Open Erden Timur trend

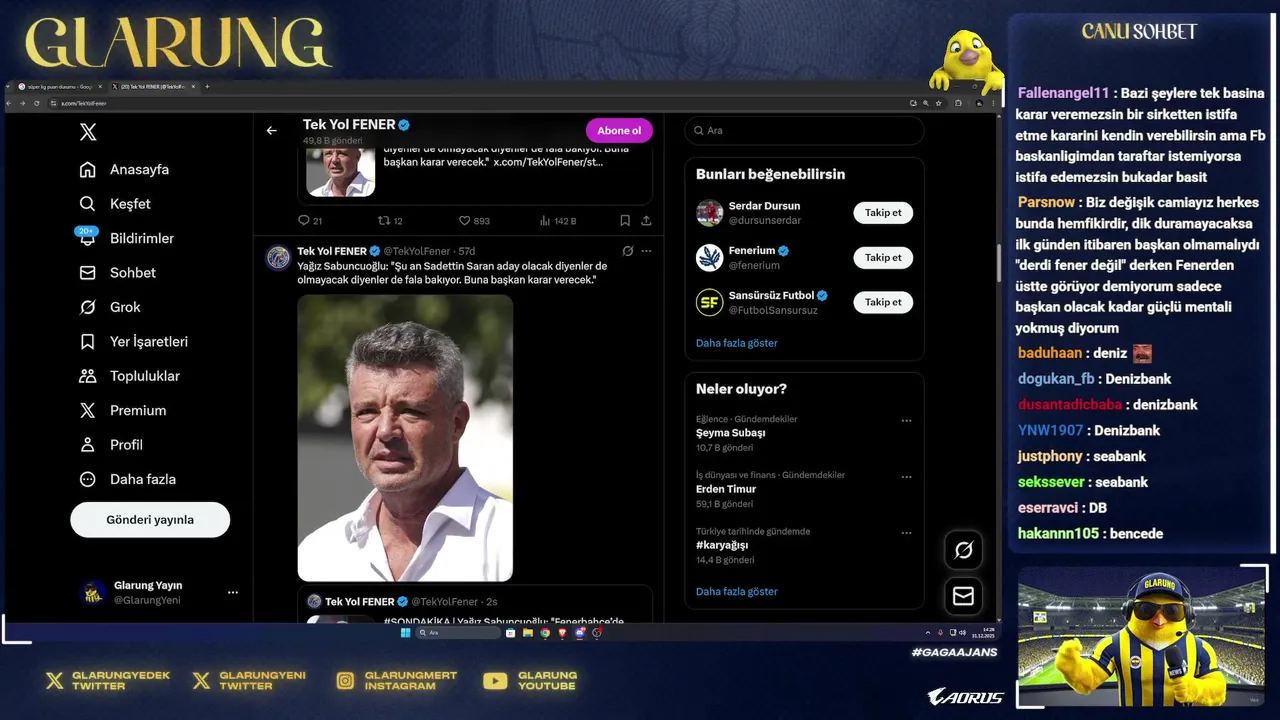point(726,489)
